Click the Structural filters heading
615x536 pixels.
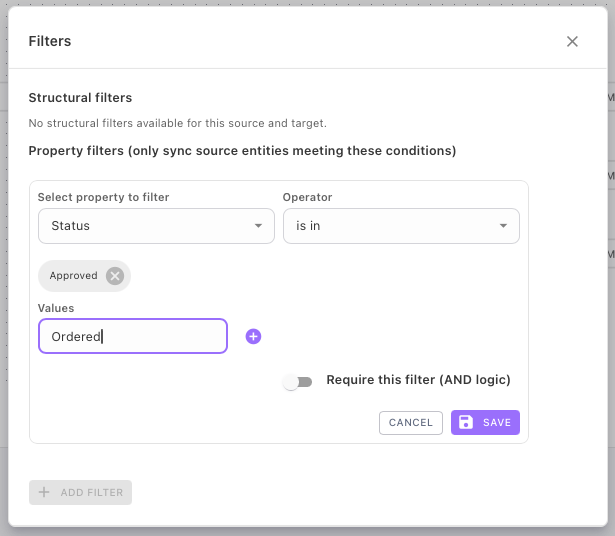pyautogui.click(x=80, y=98)
